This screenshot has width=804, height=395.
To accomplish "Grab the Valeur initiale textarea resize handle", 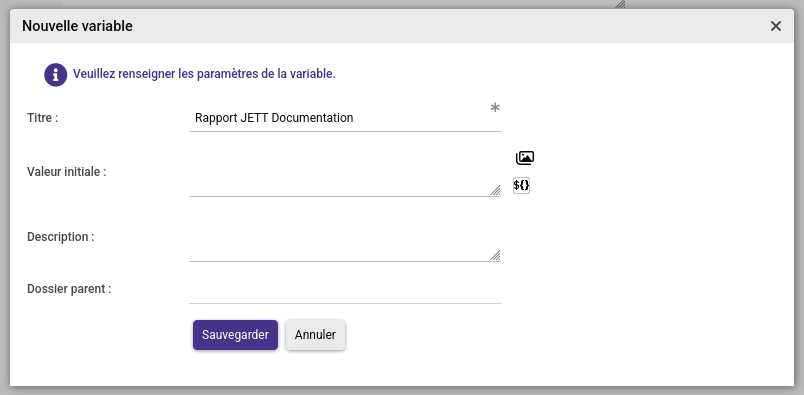I will (495, 190).
